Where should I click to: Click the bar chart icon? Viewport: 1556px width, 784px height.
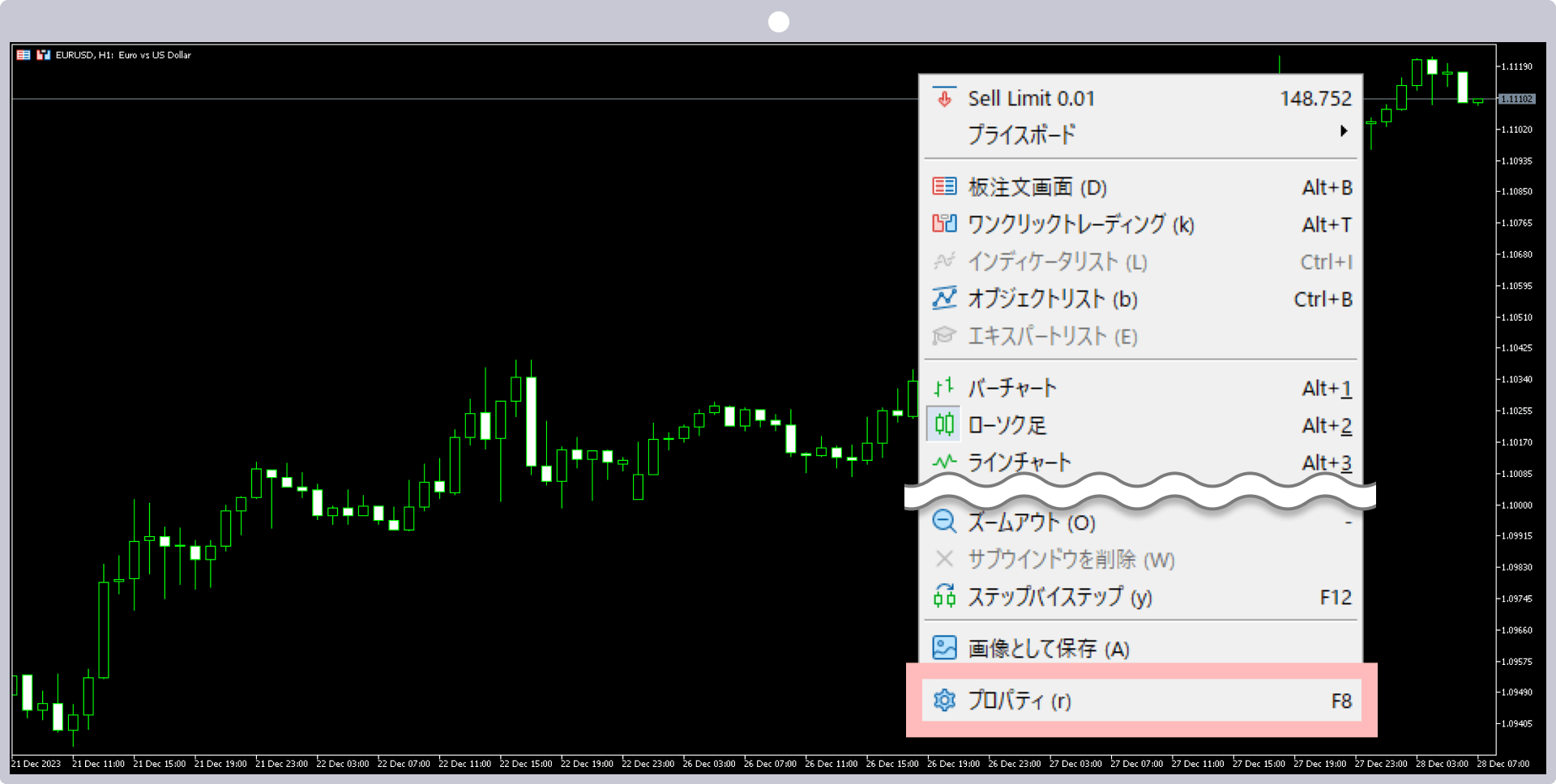(944, 387)
